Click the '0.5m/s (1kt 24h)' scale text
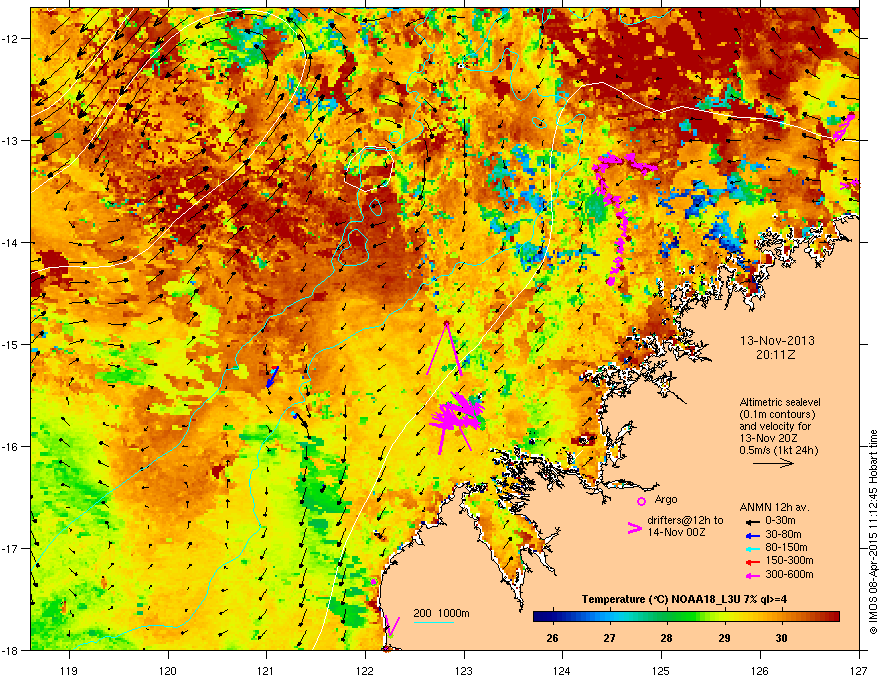 coord(778,450)
